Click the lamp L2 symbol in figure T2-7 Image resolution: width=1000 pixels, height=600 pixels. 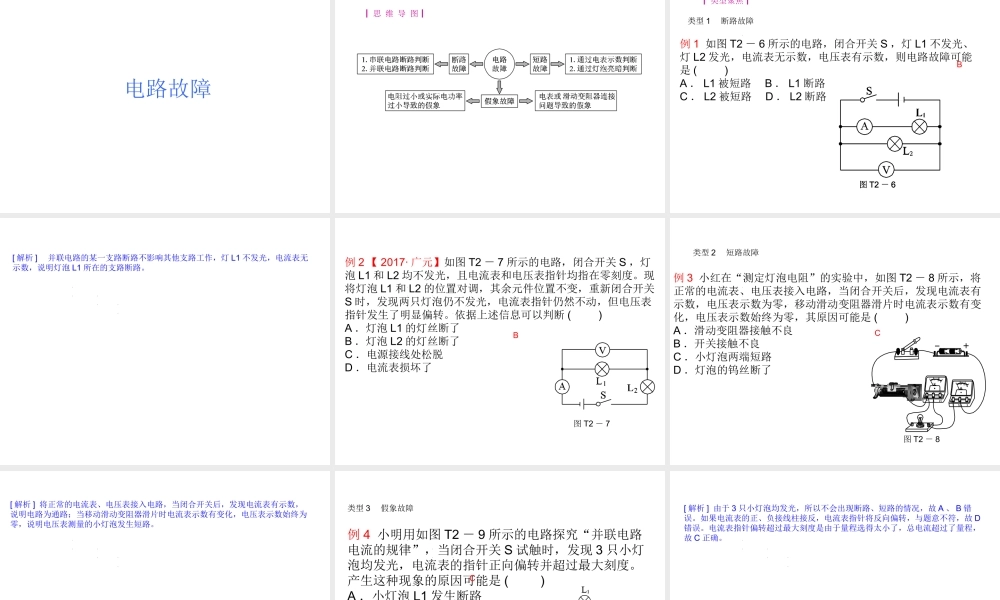647,386
